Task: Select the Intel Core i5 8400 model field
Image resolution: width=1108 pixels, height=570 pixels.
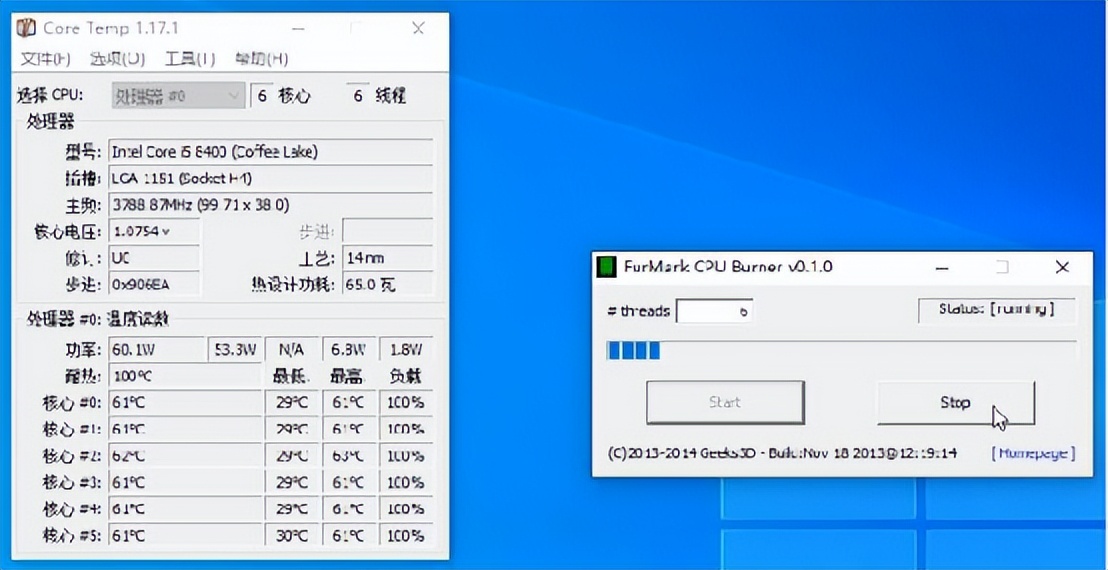Action: tap(271, 151)
